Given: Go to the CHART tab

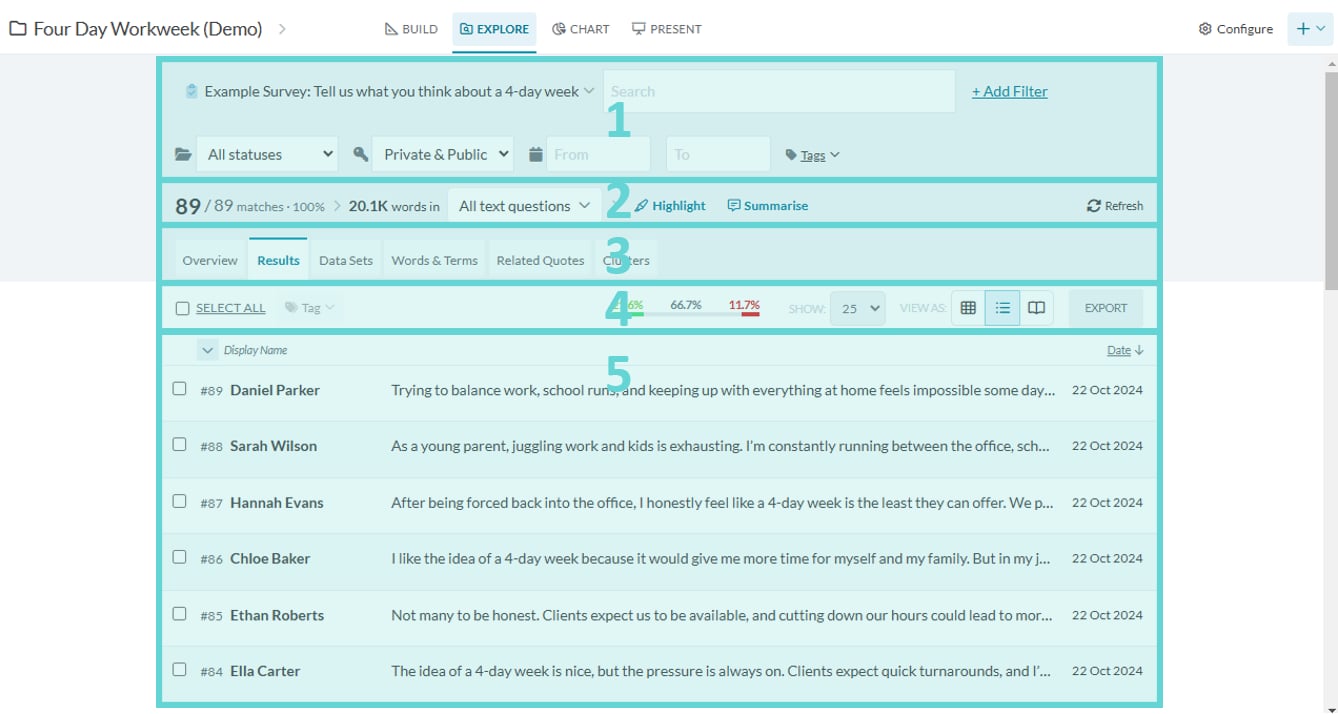Looking at the screenshot, I should click(x=581, y=29).
